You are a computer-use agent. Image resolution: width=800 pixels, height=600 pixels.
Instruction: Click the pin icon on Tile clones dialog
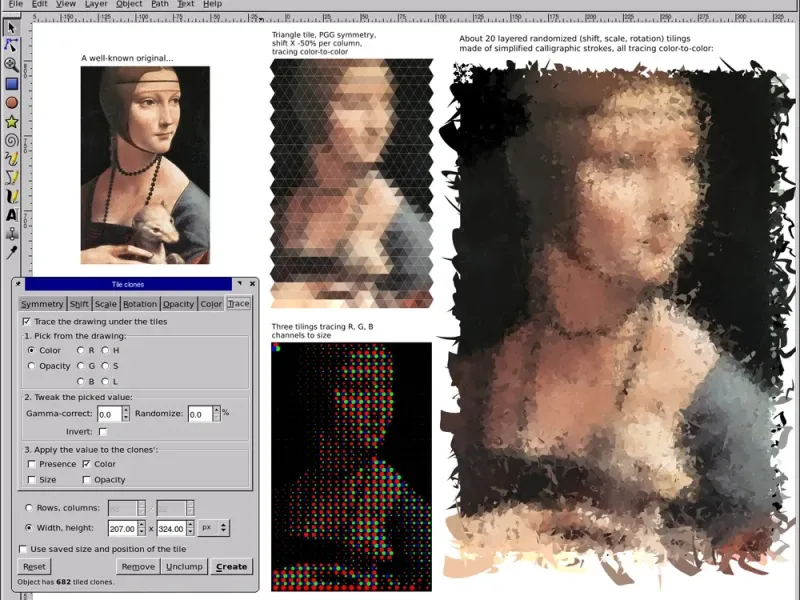(18, 284)
